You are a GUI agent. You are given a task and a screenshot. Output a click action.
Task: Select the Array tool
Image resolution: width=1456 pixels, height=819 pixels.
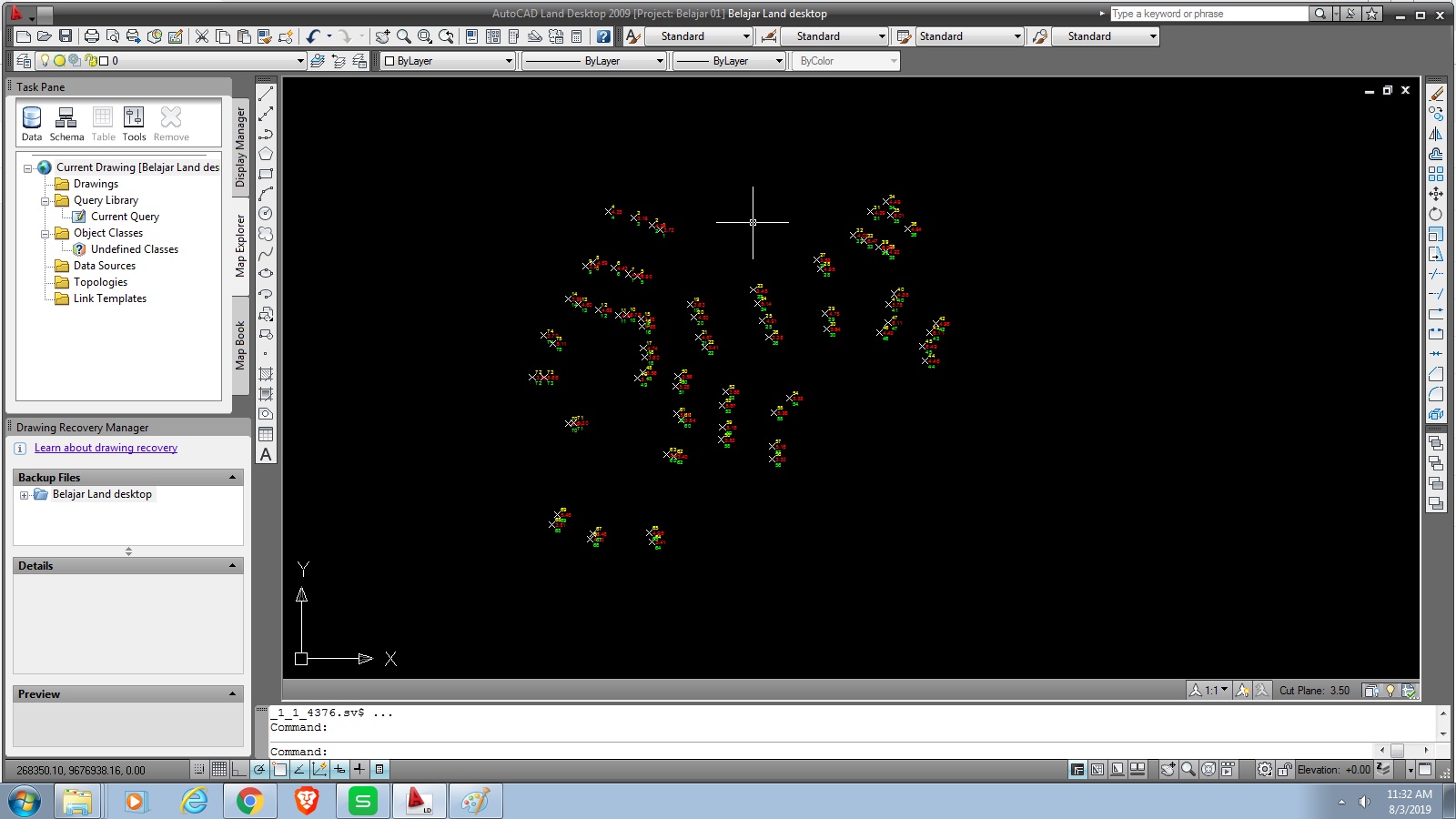(1436, 174)
